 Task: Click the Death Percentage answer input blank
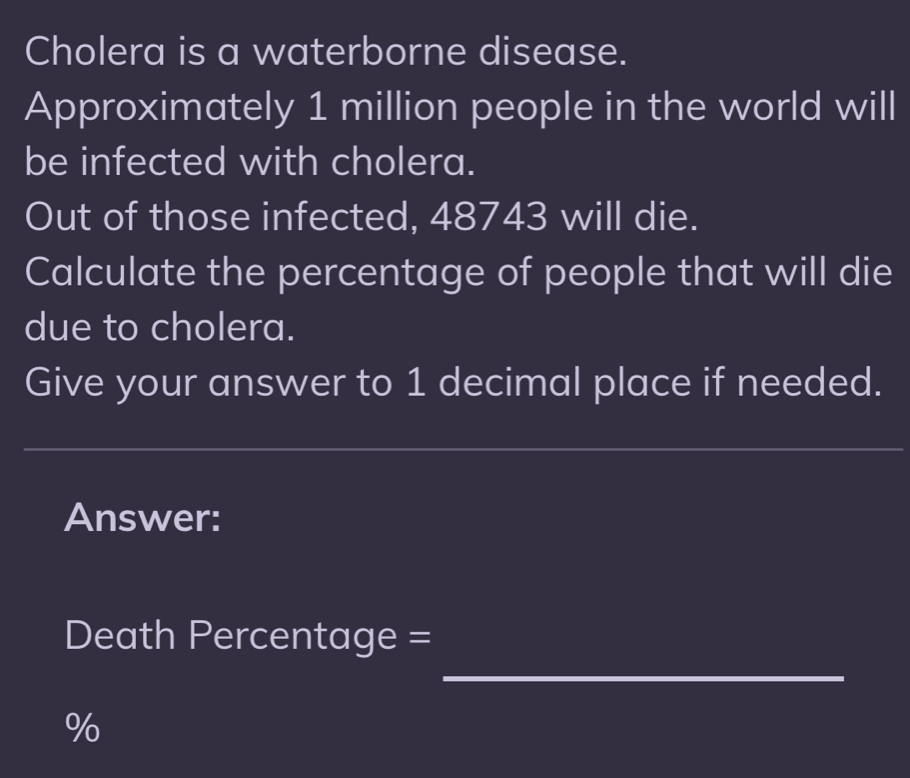pyautogui.click(x=643, y=655)
